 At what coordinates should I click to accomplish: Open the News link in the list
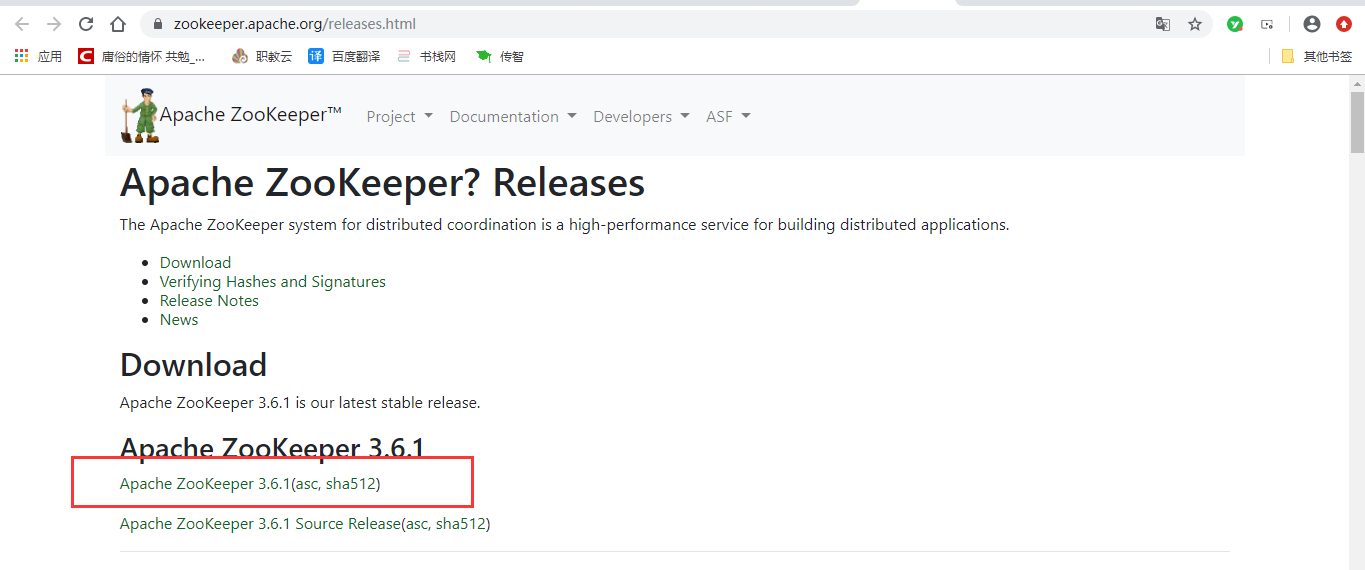pos(179,319)
